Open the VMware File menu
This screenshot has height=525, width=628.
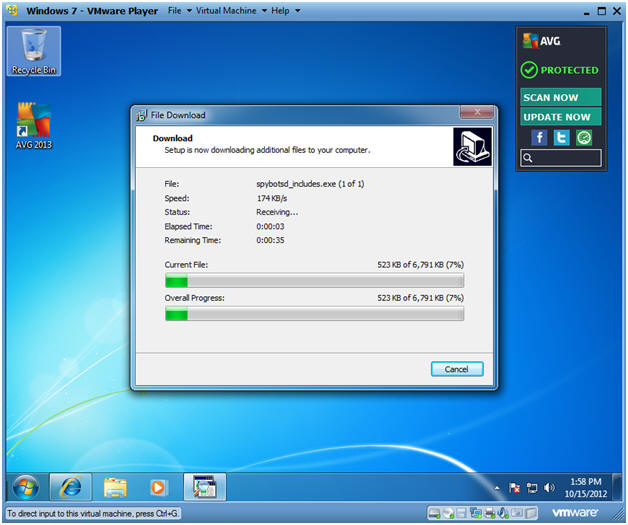click(x=179, y=11)
